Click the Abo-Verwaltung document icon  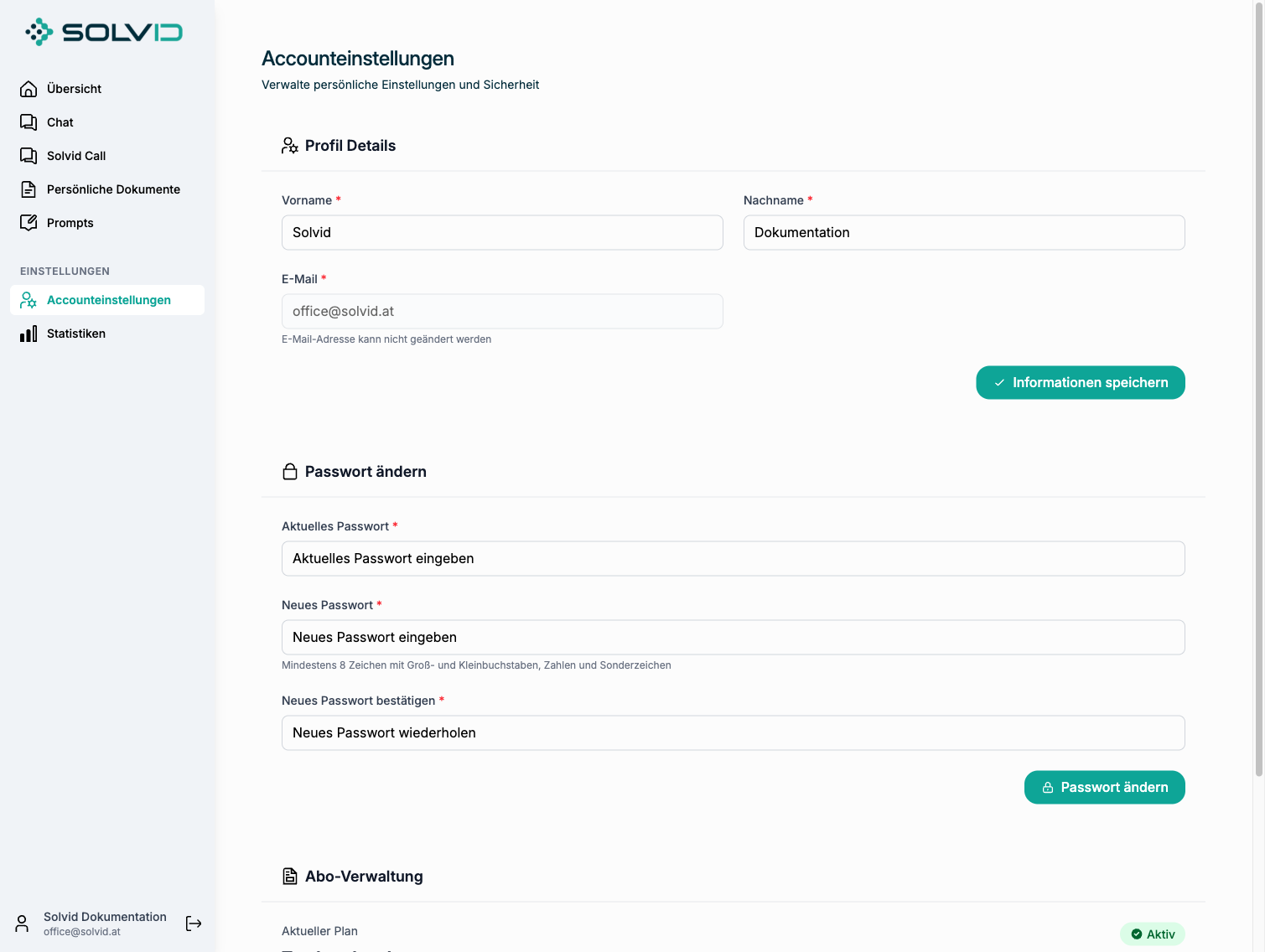(x=290, y=877)
